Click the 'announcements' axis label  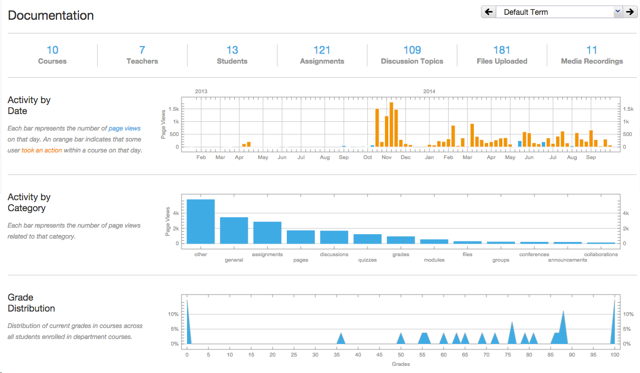click(567, 260)
